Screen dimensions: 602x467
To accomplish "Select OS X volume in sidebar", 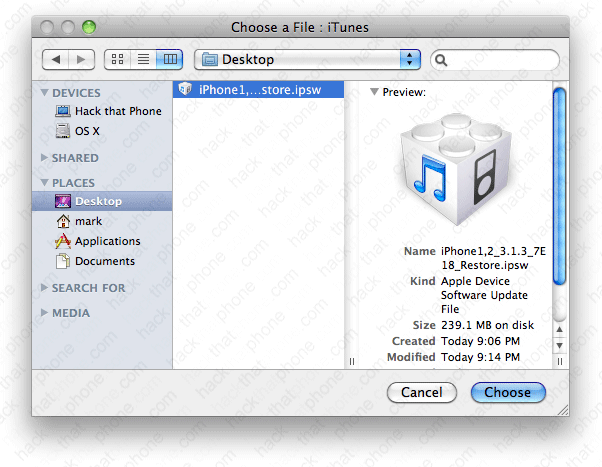I will (x=88, y=130).
